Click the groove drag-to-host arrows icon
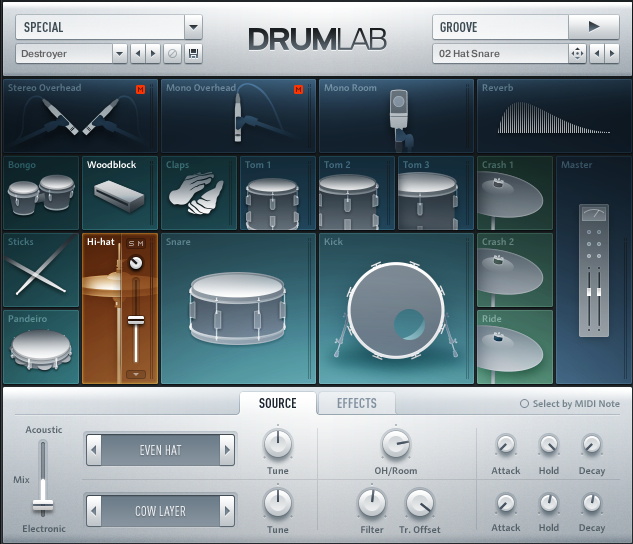This screenshot has width=633, height=544. click(577, 53)
